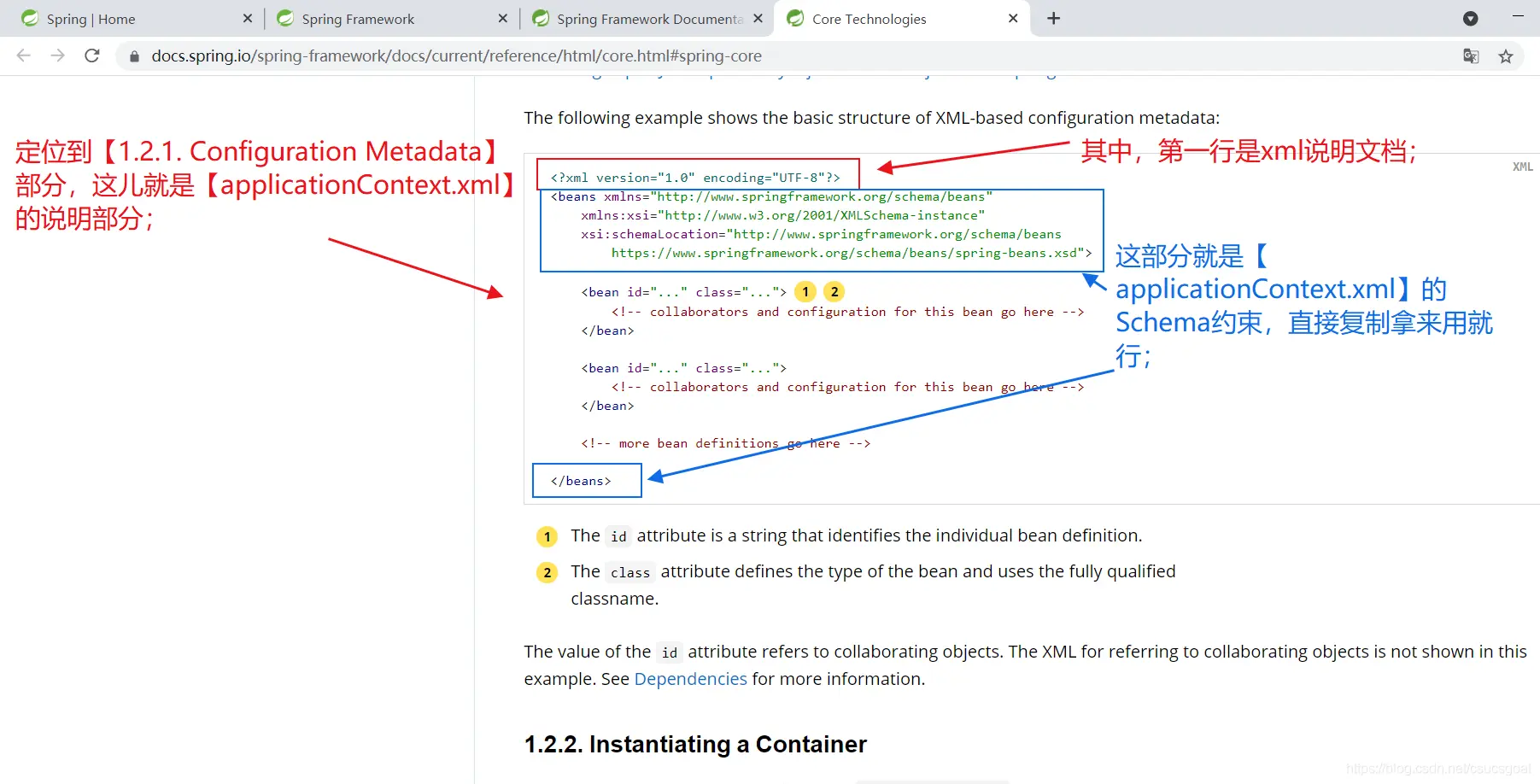Click callout marker 2 in the code

(834, 292)
